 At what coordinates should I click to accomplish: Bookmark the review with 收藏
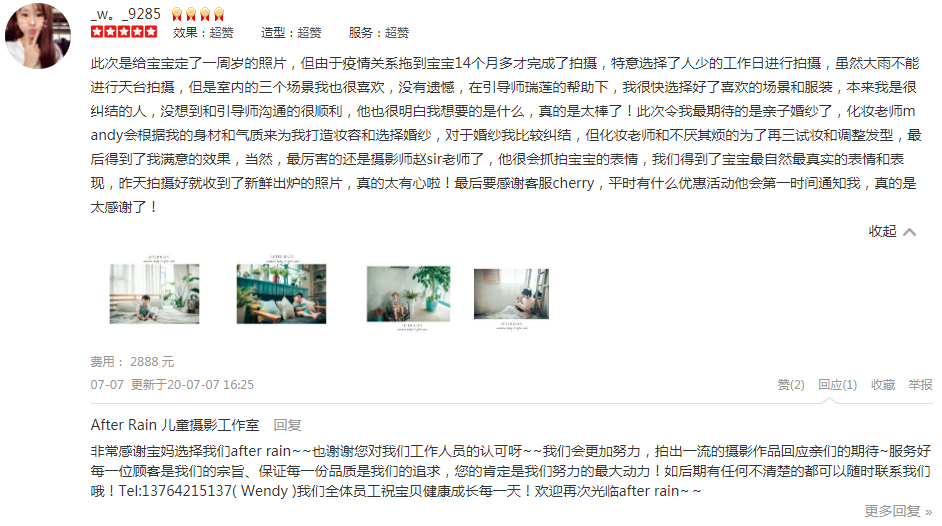883,384
